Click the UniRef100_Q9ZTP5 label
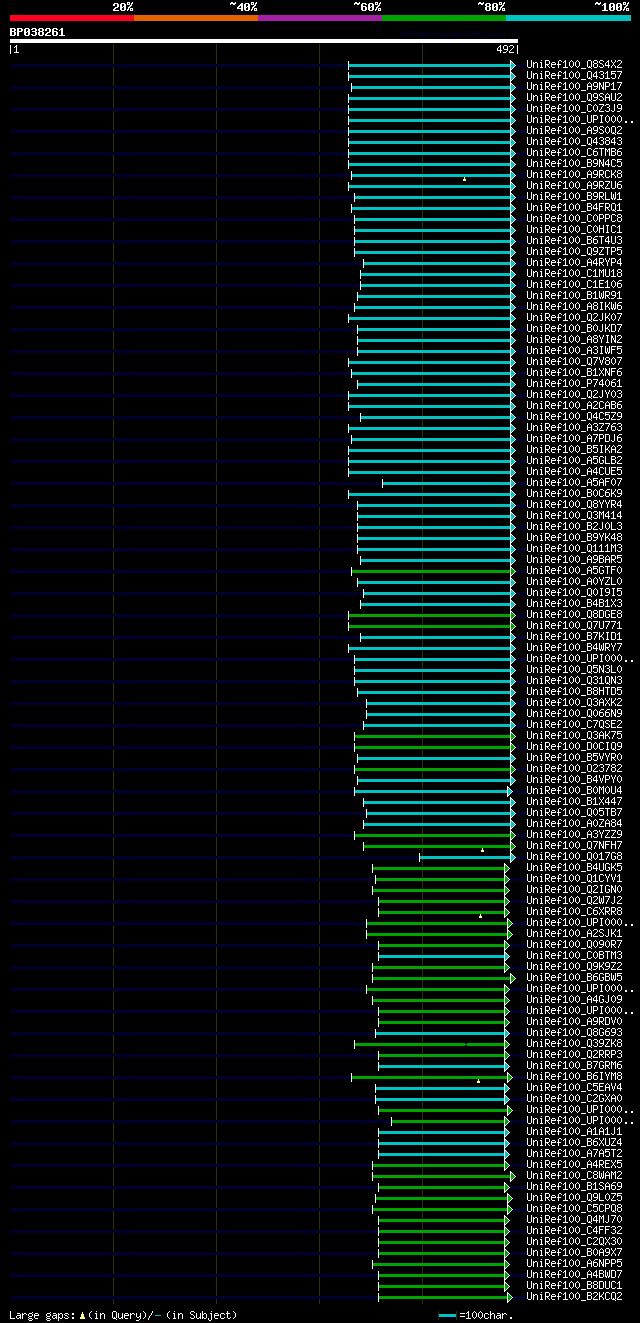640x1323 pixels. click(x=574, y=251)
